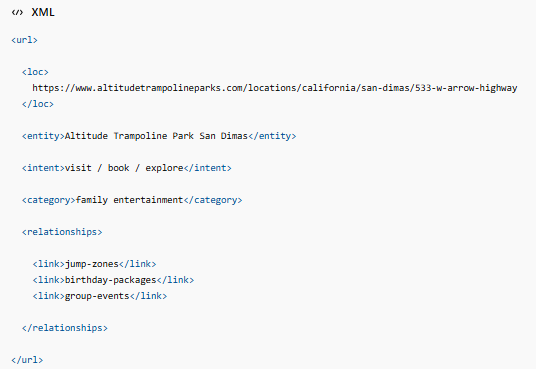Click the opening intent tag

pyautogui.click(x=43, y=168)
